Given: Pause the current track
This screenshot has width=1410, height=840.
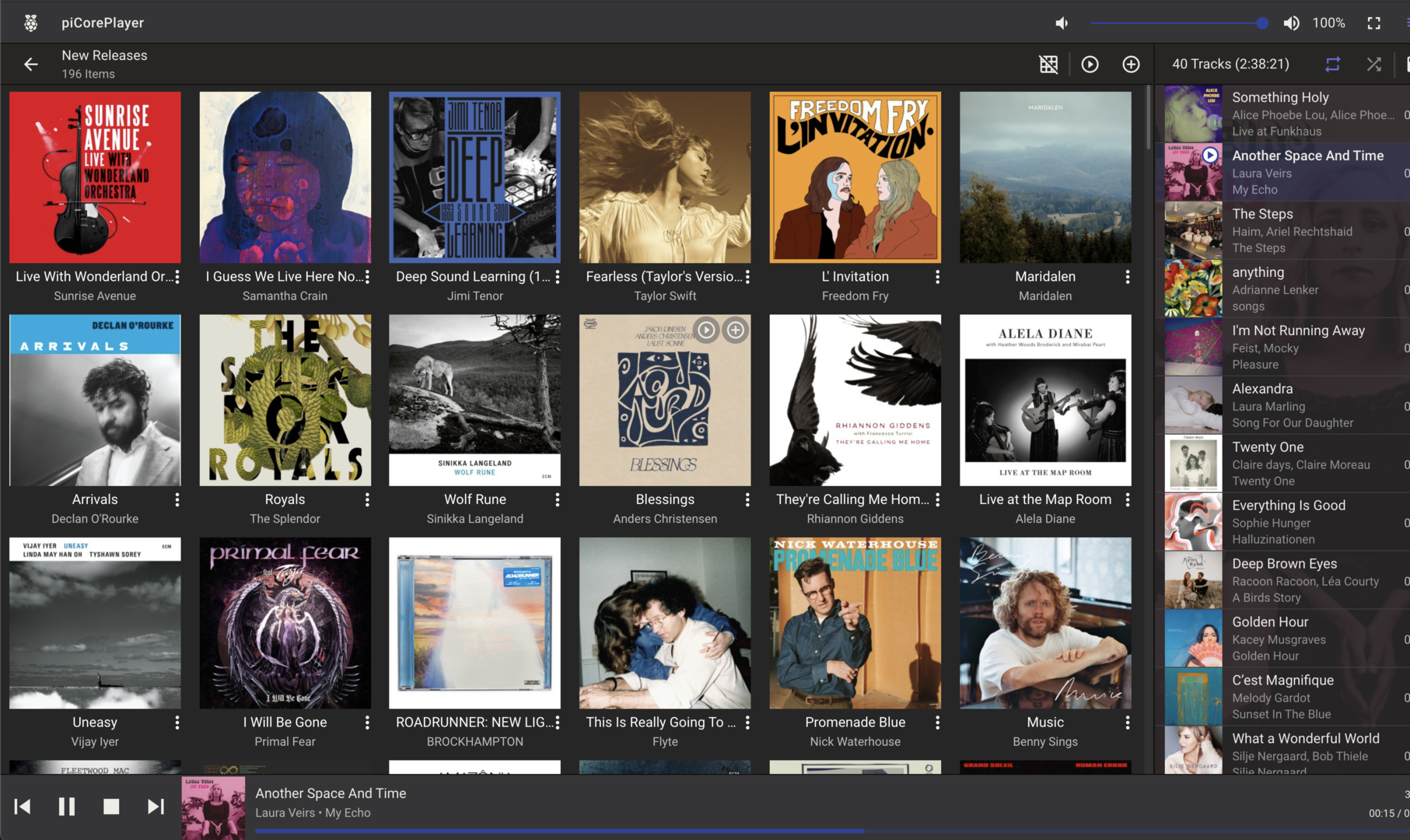Looking at the screenshot, I should pos(67,807).
